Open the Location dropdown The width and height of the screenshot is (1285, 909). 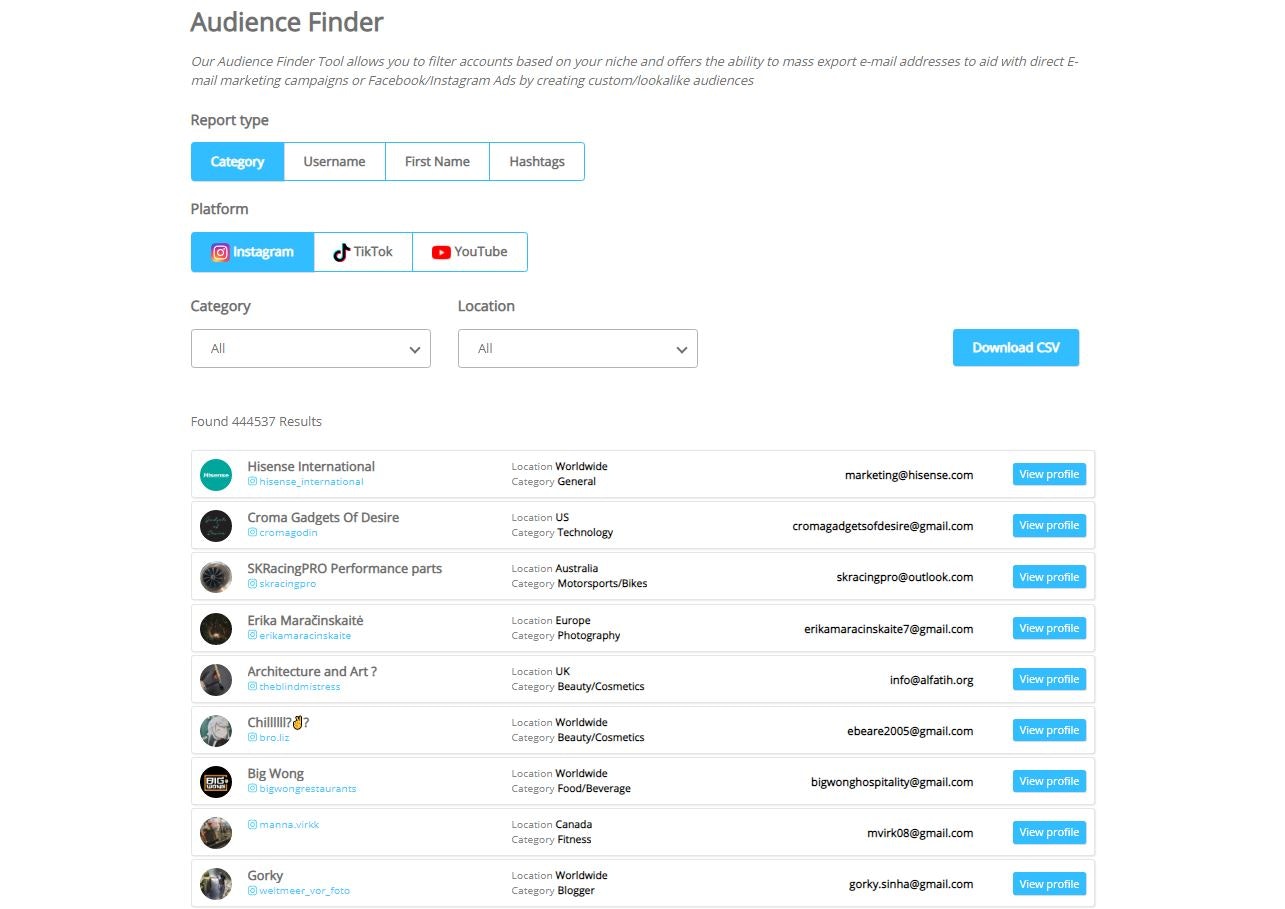tap(577, 348)
